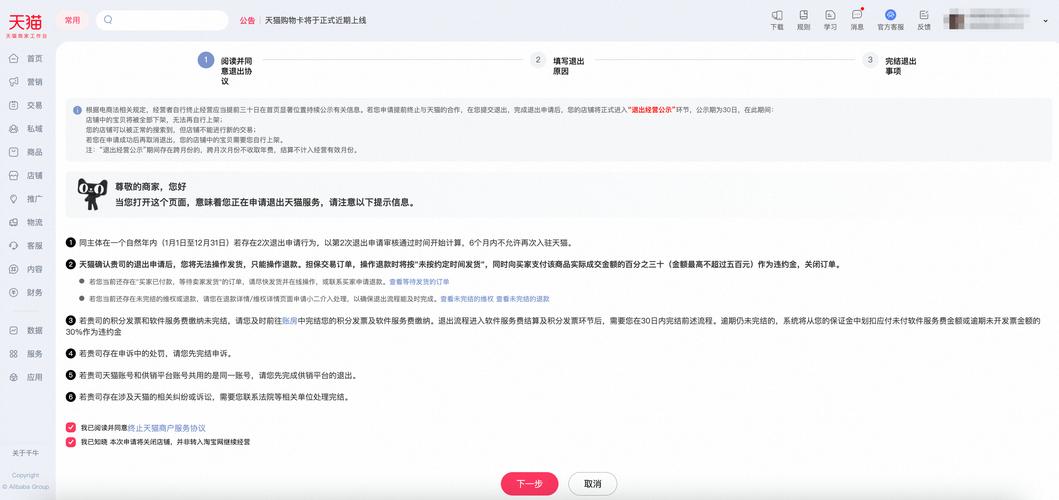Open the 商品 product icon in sidebar

tap(14, 152)
